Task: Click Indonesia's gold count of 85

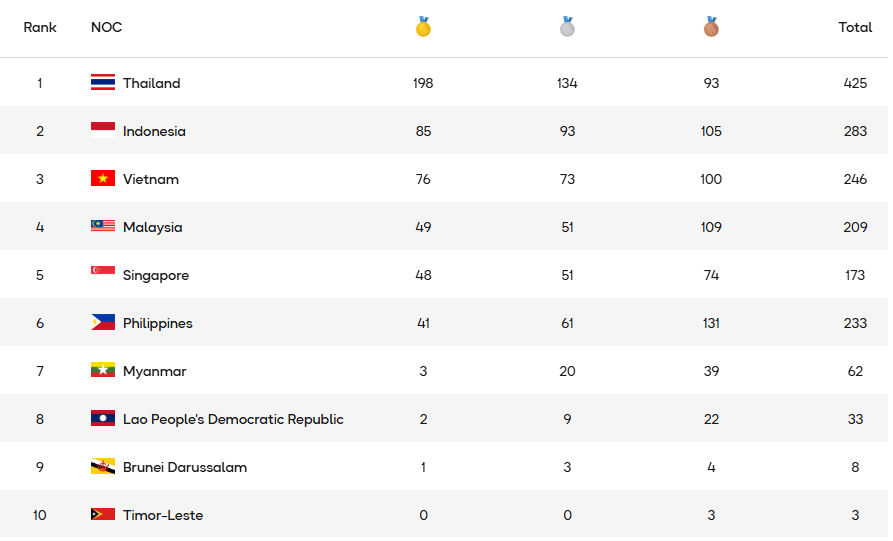Action: click(x=423, y=131)
